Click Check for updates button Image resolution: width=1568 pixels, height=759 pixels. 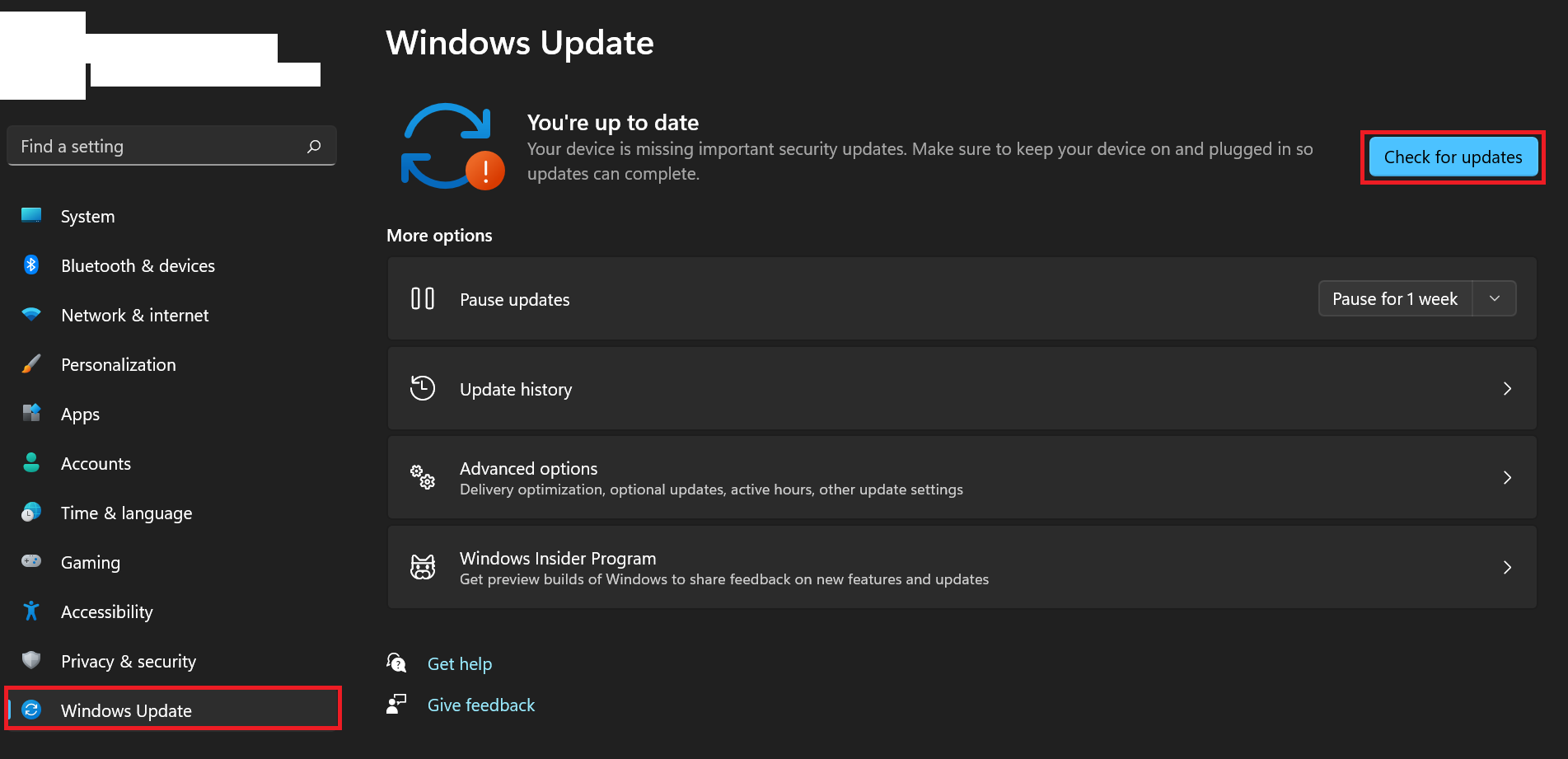[x=1453, y=157]
